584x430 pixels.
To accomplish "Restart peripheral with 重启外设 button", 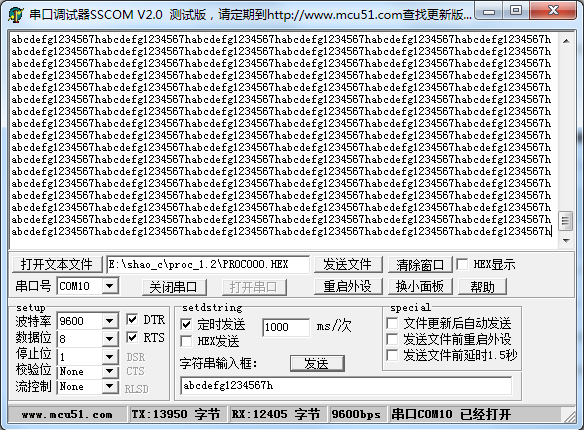I will click(x=348, y=287).
